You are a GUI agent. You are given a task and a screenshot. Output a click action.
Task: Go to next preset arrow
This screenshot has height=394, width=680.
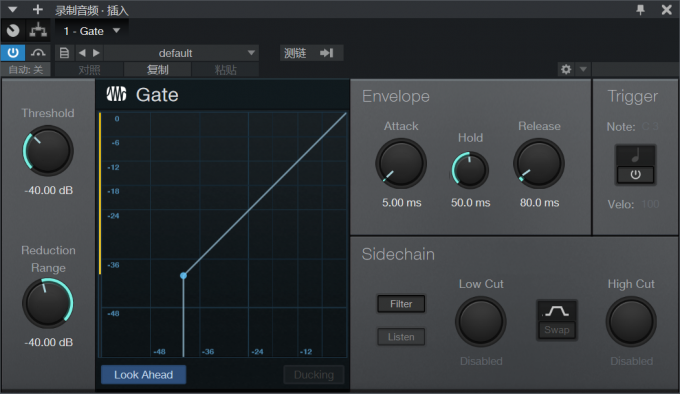tap(96, 53)
